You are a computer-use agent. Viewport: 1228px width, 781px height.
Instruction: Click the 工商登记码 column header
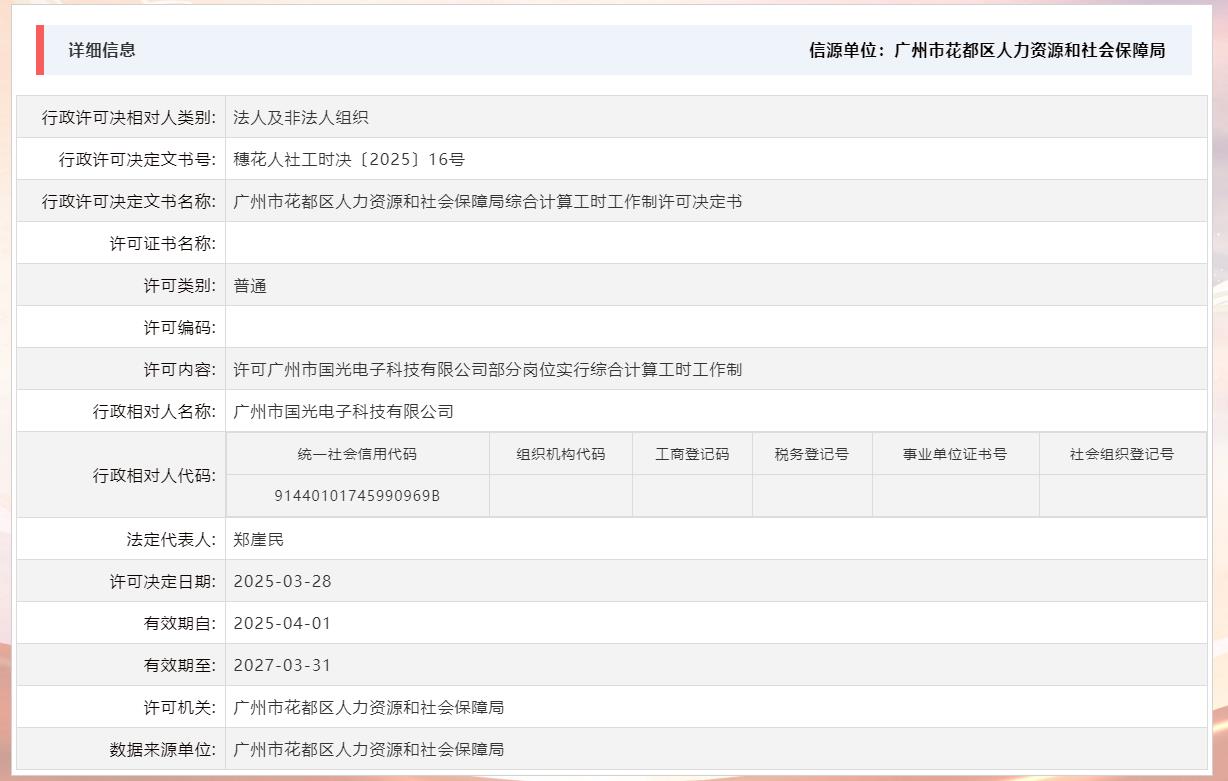tap(693, 453)
